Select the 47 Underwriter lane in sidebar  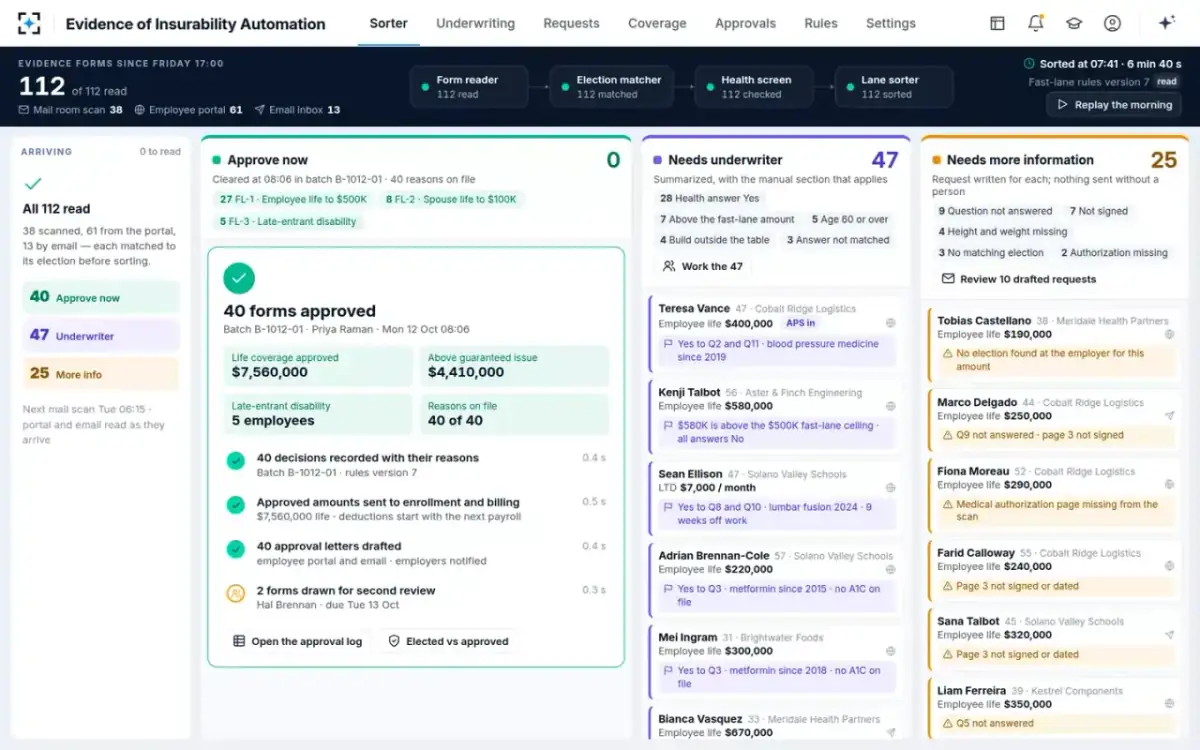(101, 335)
